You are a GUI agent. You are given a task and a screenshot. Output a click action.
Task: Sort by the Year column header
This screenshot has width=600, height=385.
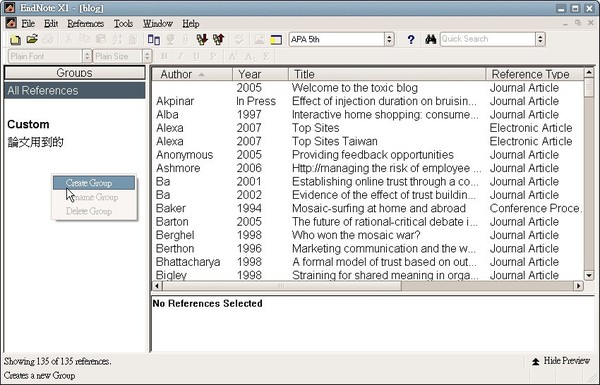click(x=260, y=74)
